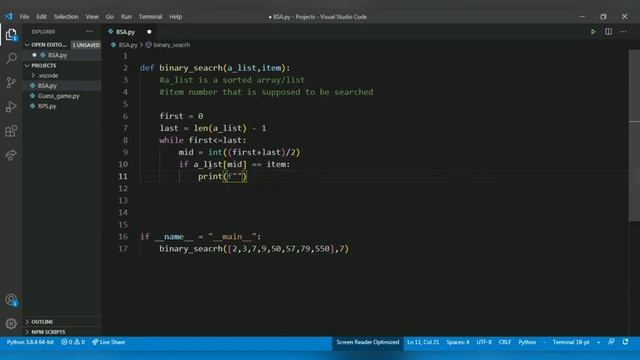Open the Edit menu
Image resolution: width=640 pixels, height=360 pixels.
(41, 17)
